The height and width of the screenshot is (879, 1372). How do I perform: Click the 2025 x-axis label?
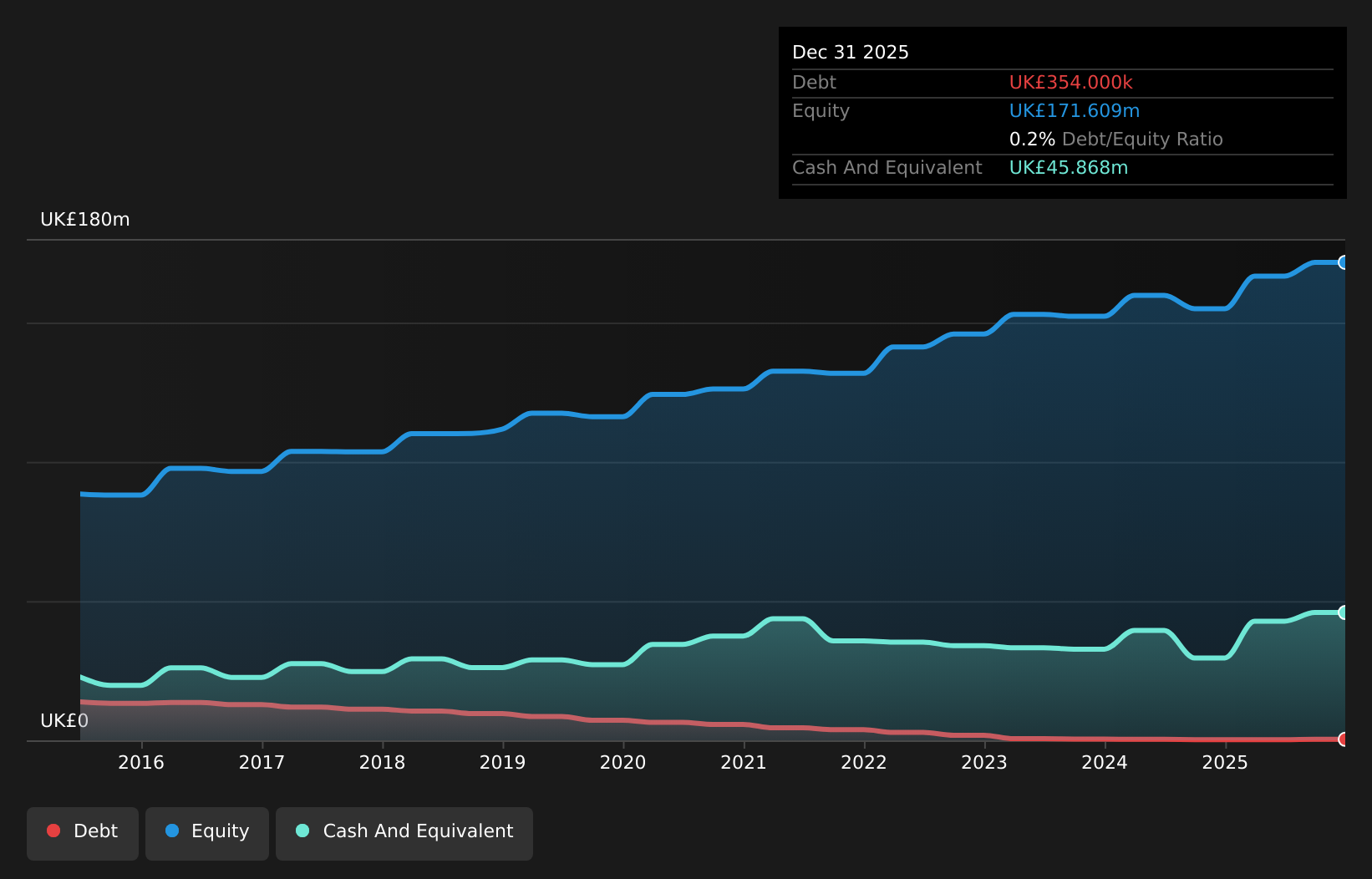[x=1225, y=762]
